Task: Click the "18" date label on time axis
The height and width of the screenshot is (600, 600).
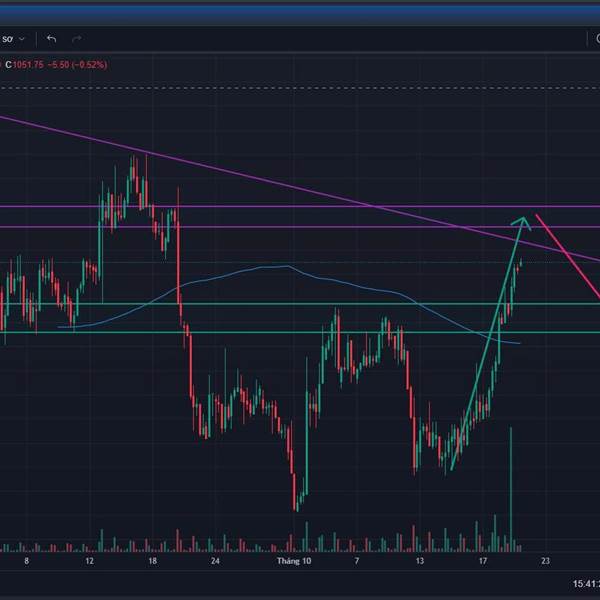Action: click(152, 561)
